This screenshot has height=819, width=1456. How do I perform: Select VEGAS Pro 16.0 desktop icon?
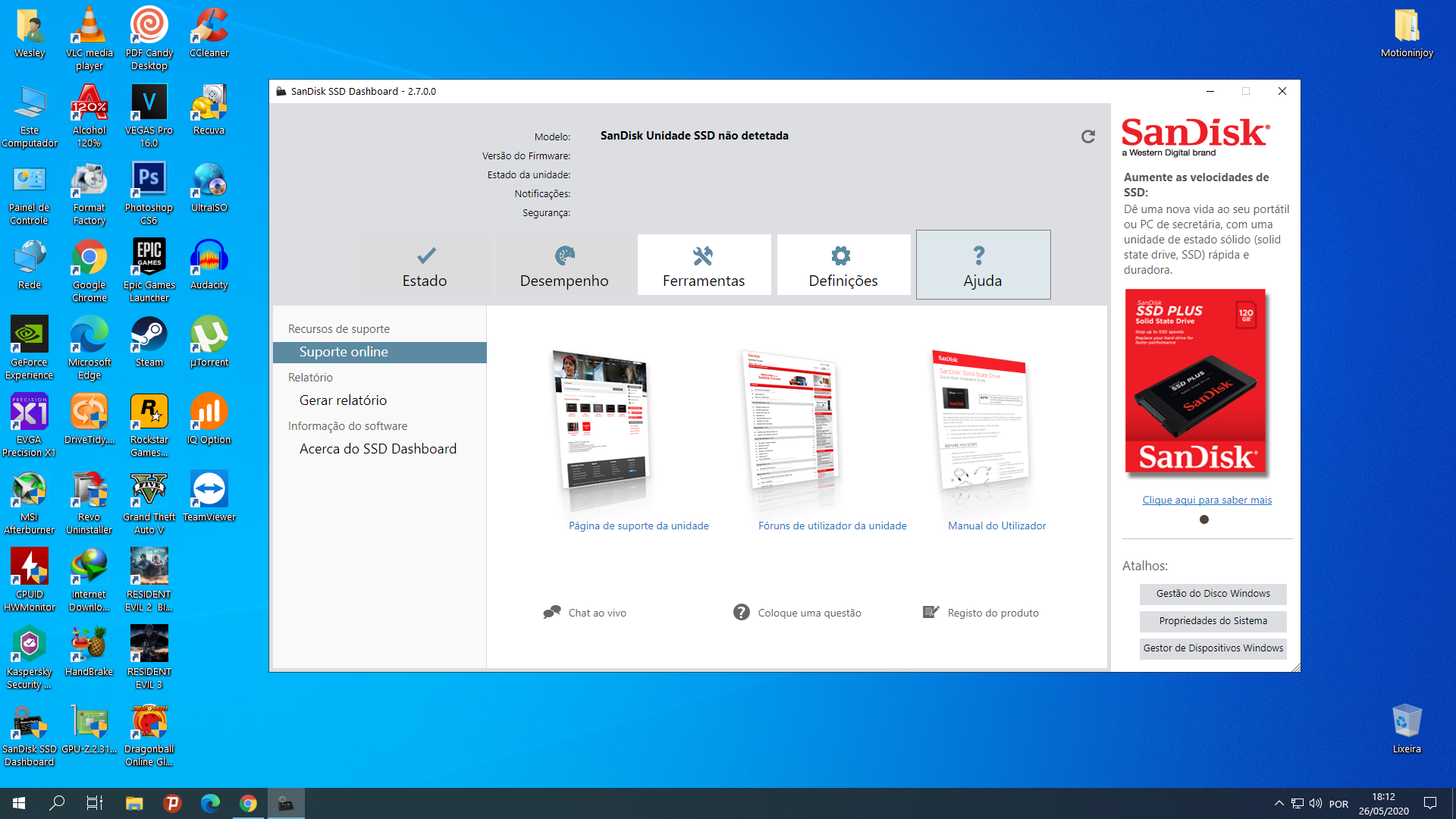pyautogui.click(x=149, y=116)
